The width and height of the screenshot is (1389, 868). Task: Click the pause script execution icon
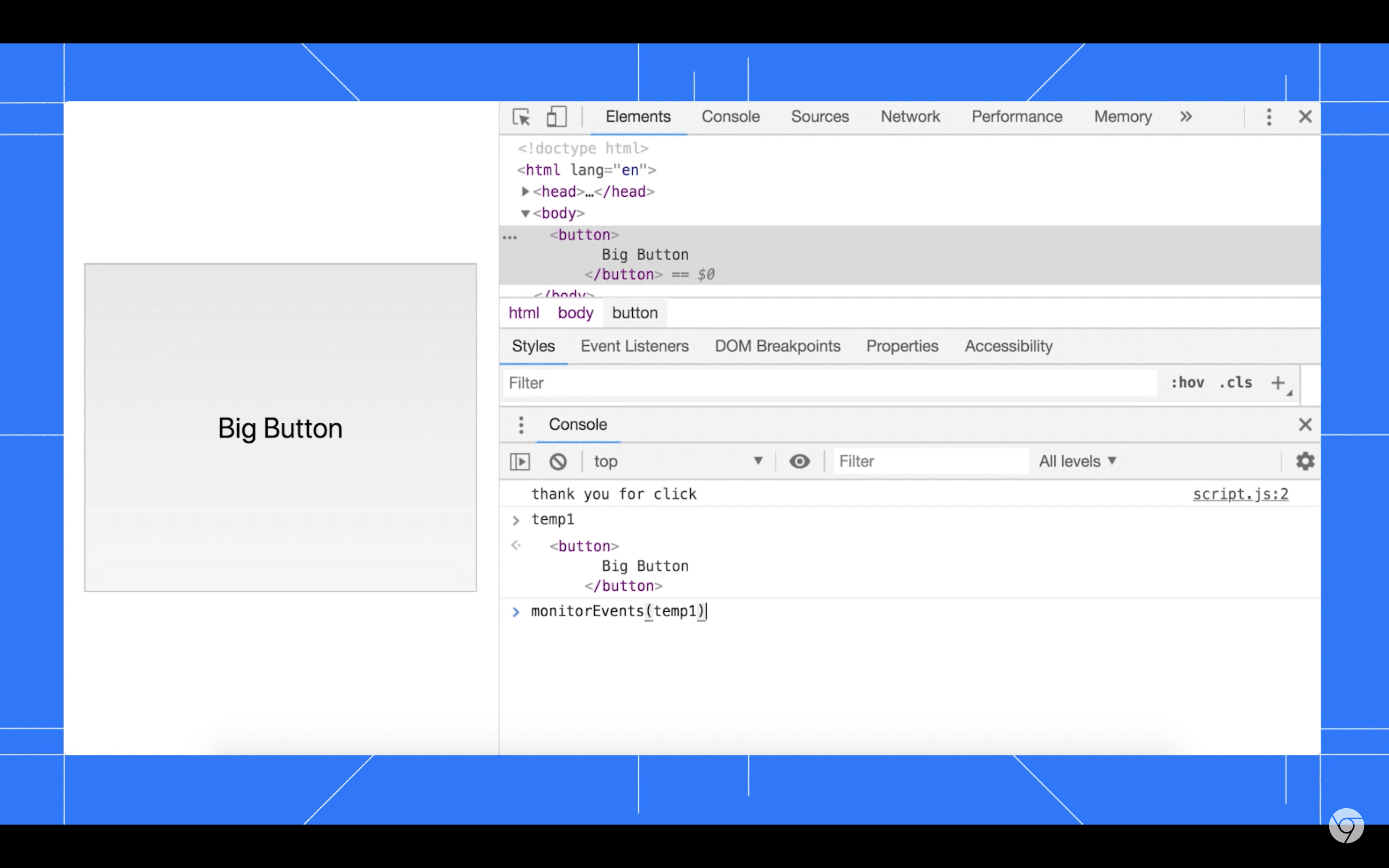(520, 461)
